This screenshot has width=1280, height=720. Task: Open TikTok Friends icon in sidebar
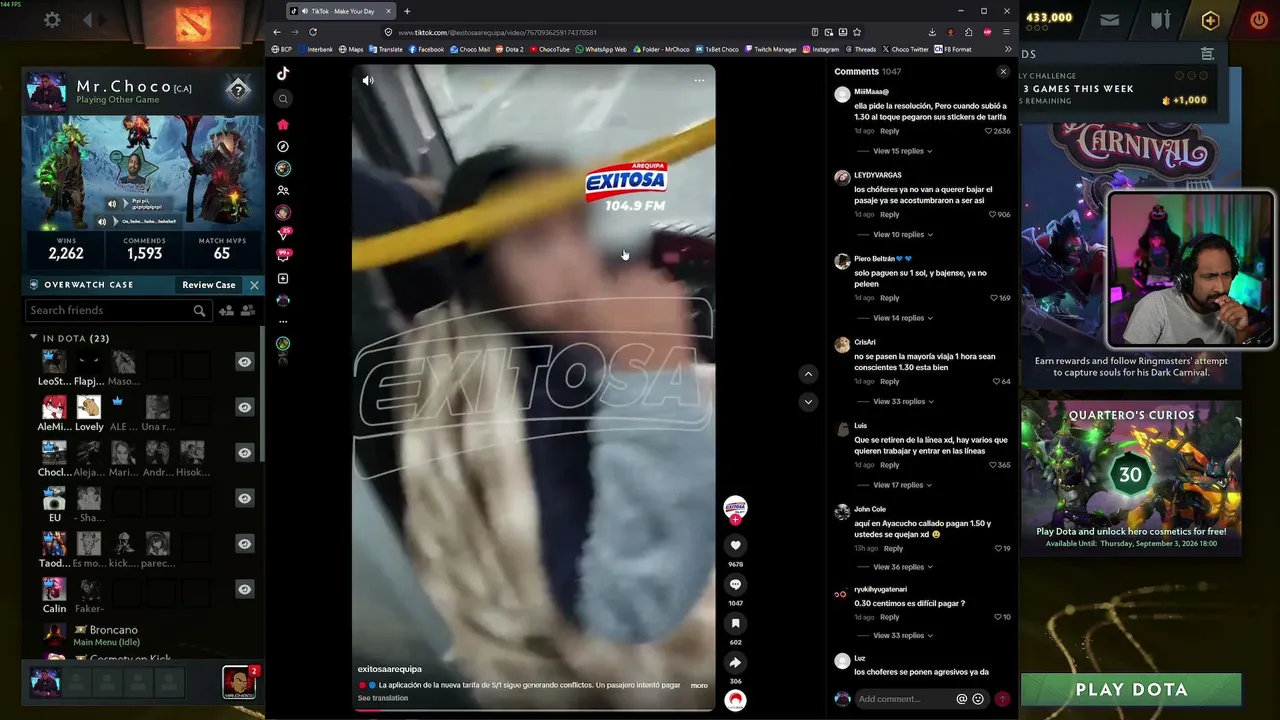click(x=283, y=190)
